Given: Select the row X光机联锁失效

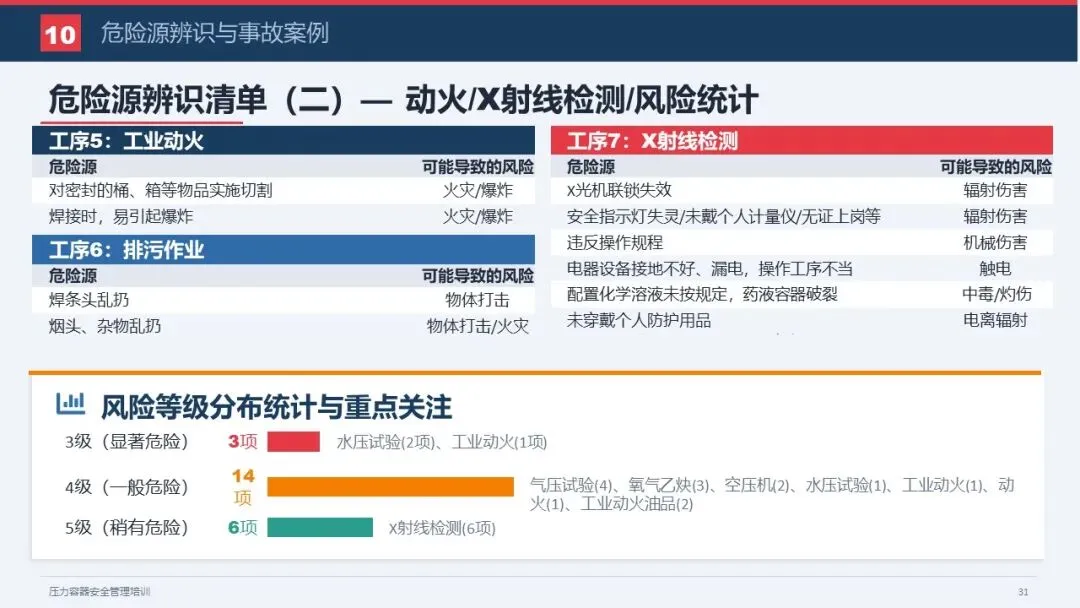Looking at the screenshot, I should click(x=802, y=191).
